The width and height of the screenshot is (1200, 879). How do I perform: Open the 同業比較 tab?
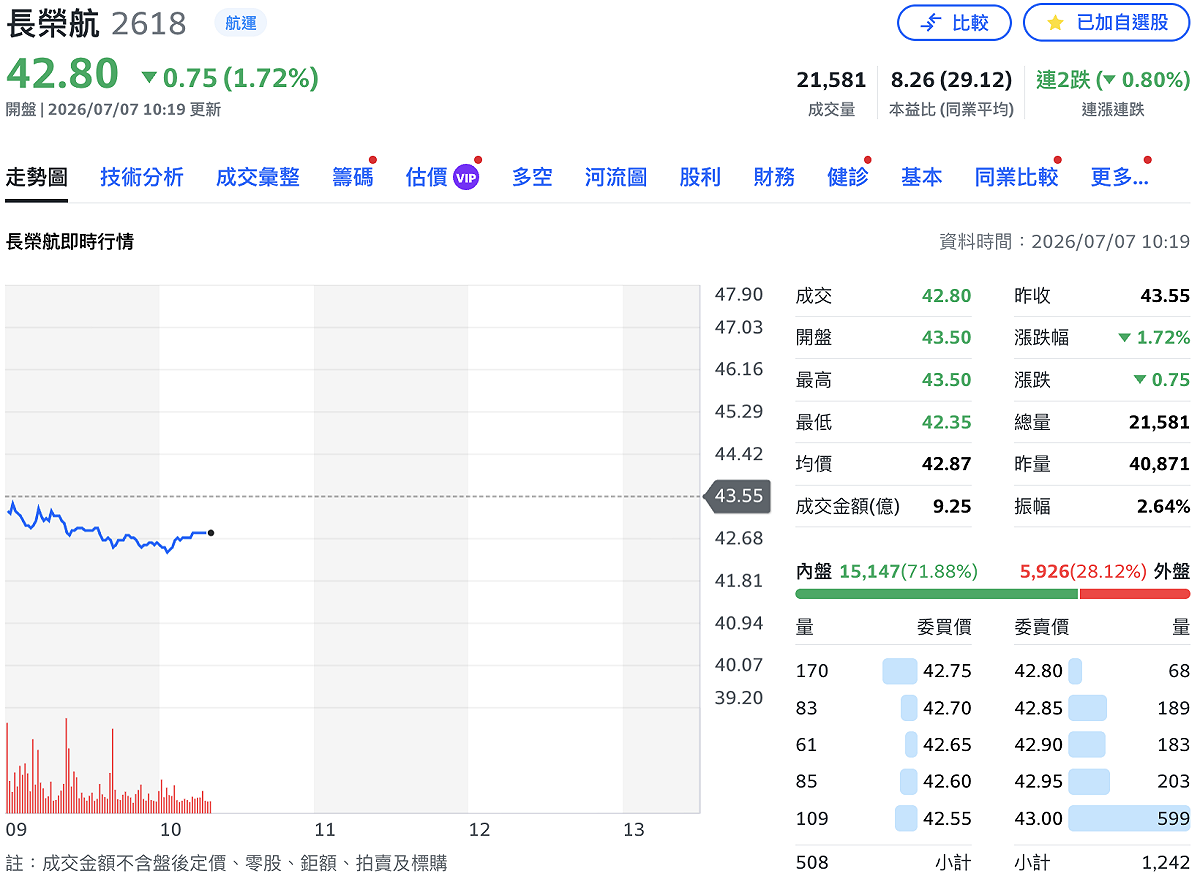pyautogui.click(x=1016, y=177)
